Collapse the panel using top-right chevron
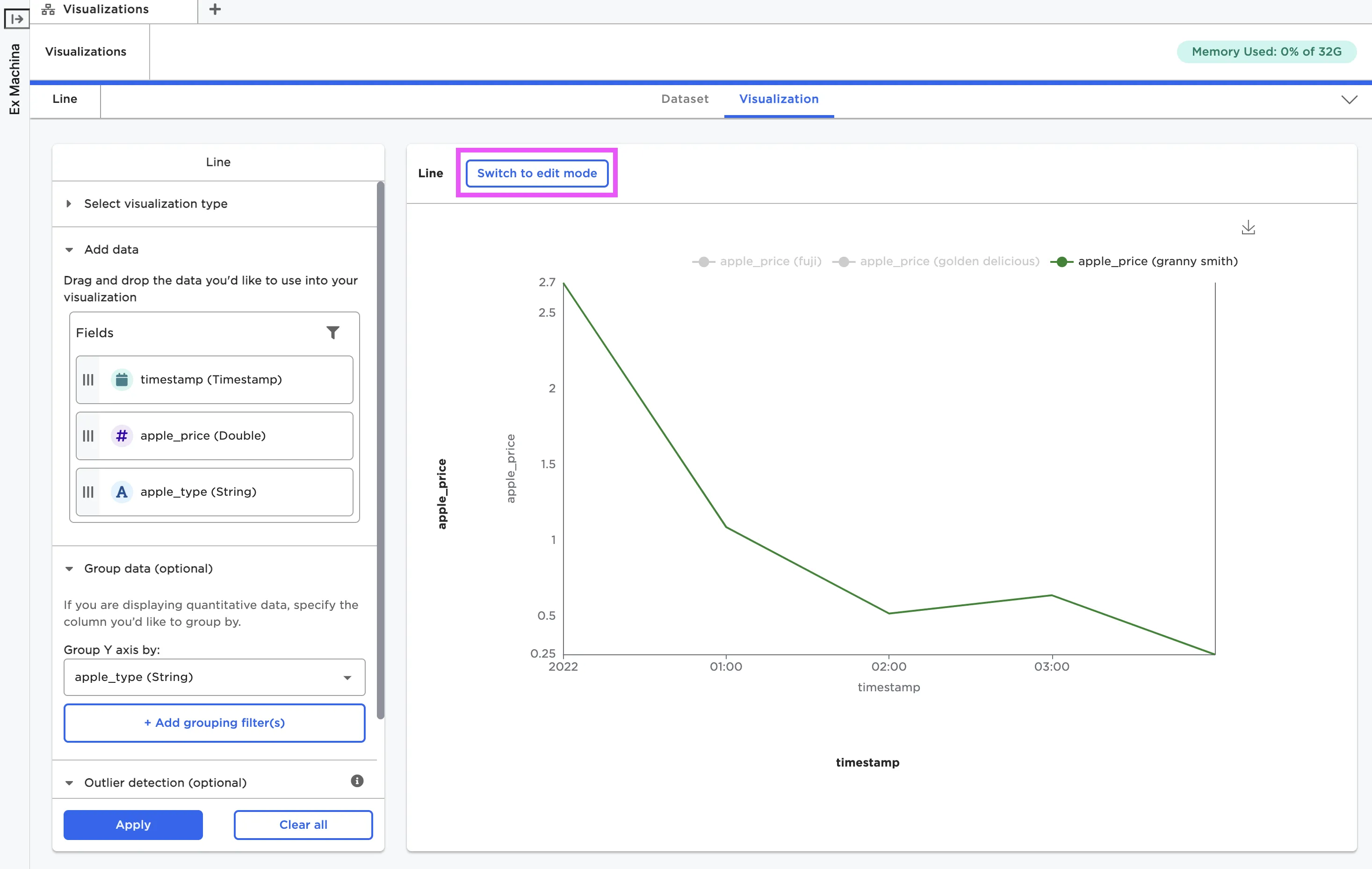Viewport: 1372px width, 869px height. point(1349,100)
